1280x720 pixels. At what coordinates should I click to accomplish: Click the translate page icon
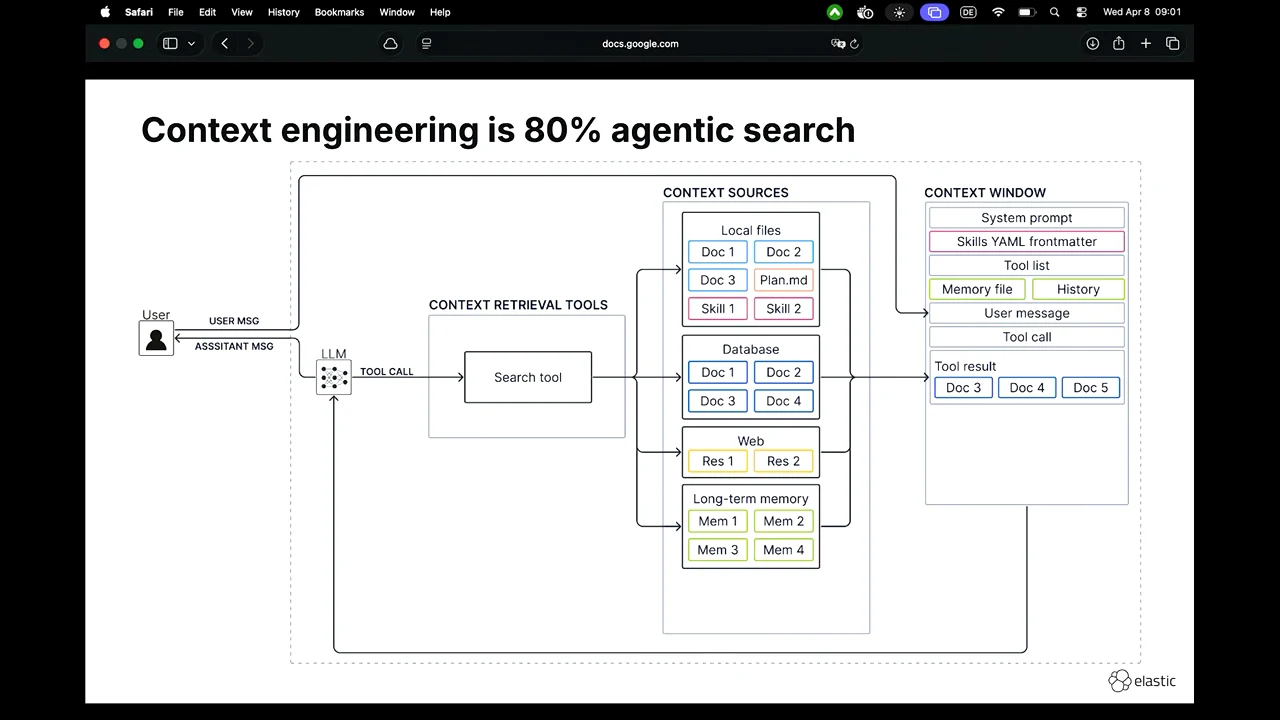[837, 44]
